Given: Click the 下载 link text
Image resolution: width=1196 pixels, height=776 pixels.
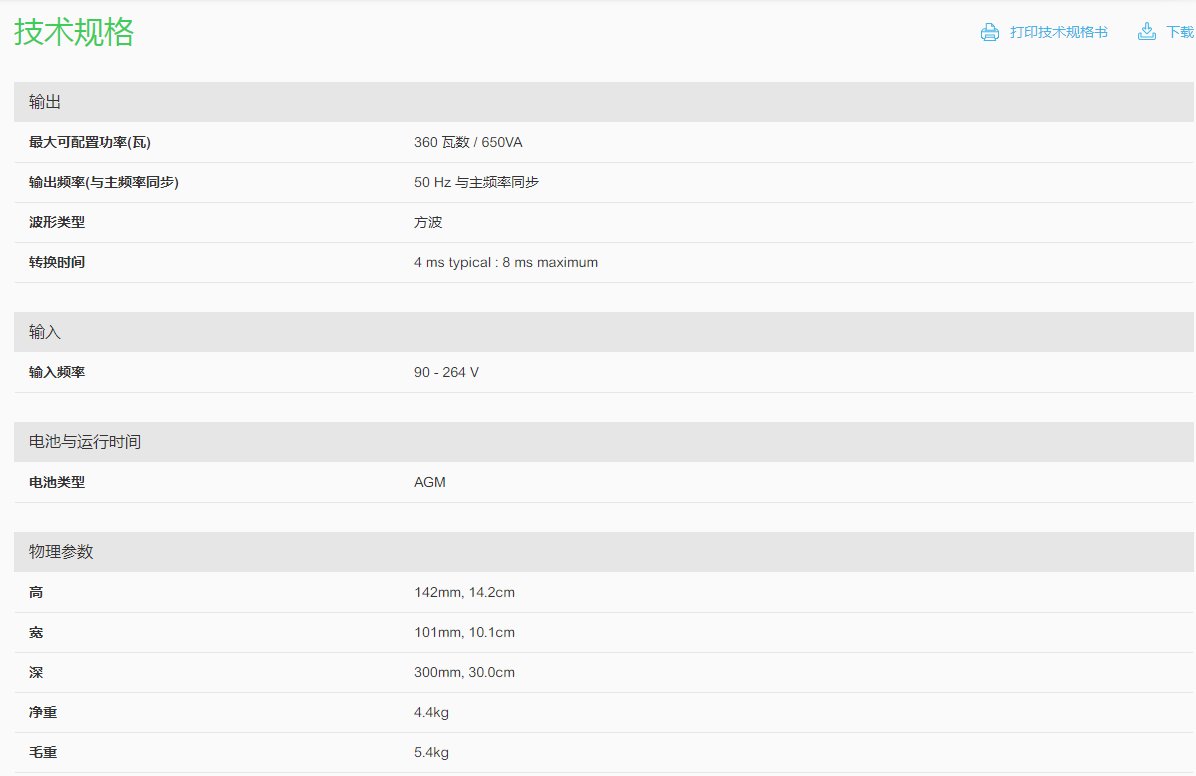Looking at the screenshot, I should click(1180, 32).
